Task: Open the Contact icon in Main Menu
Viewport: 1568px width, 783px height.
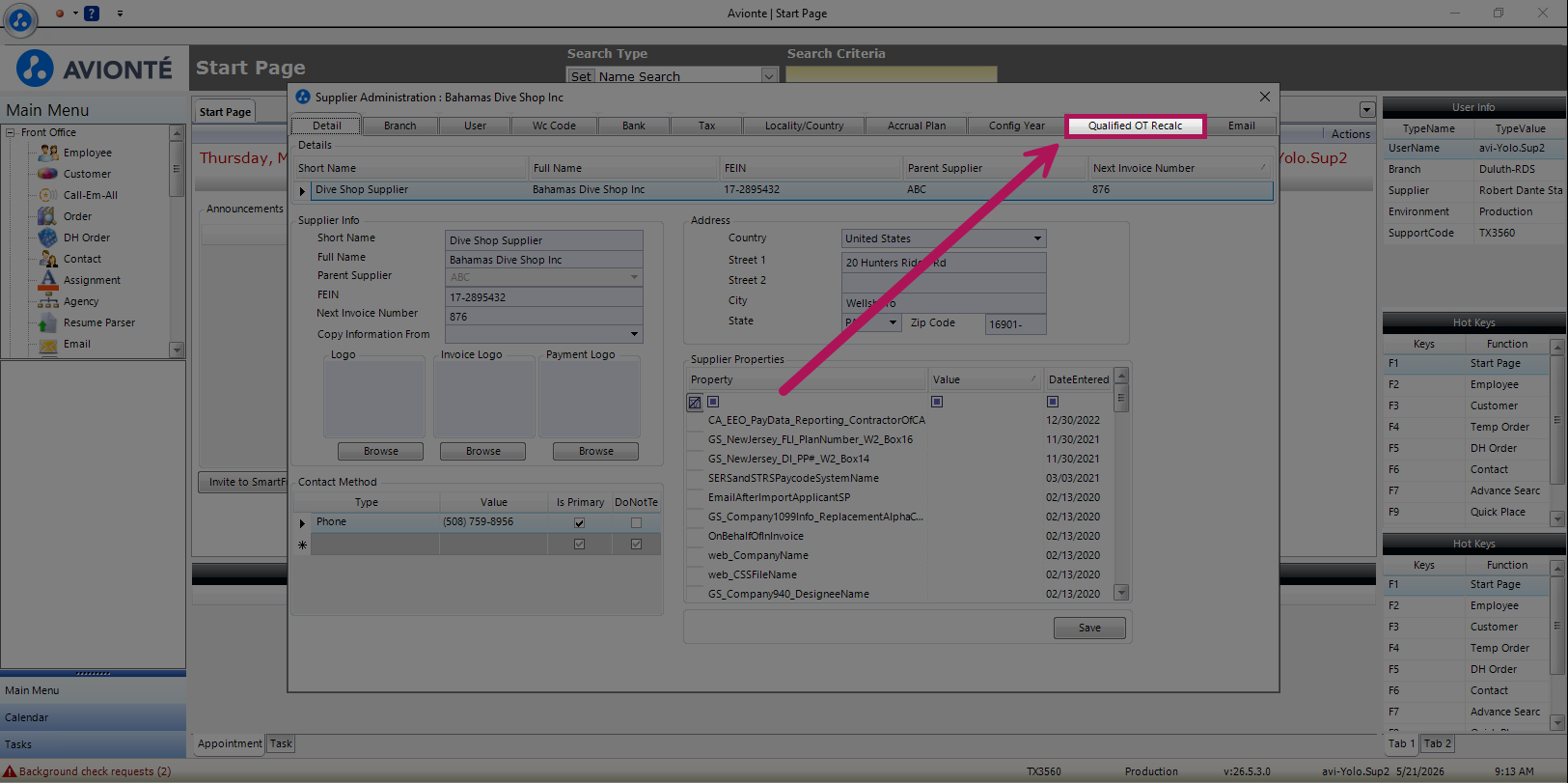Action: [x=48, y=259]
